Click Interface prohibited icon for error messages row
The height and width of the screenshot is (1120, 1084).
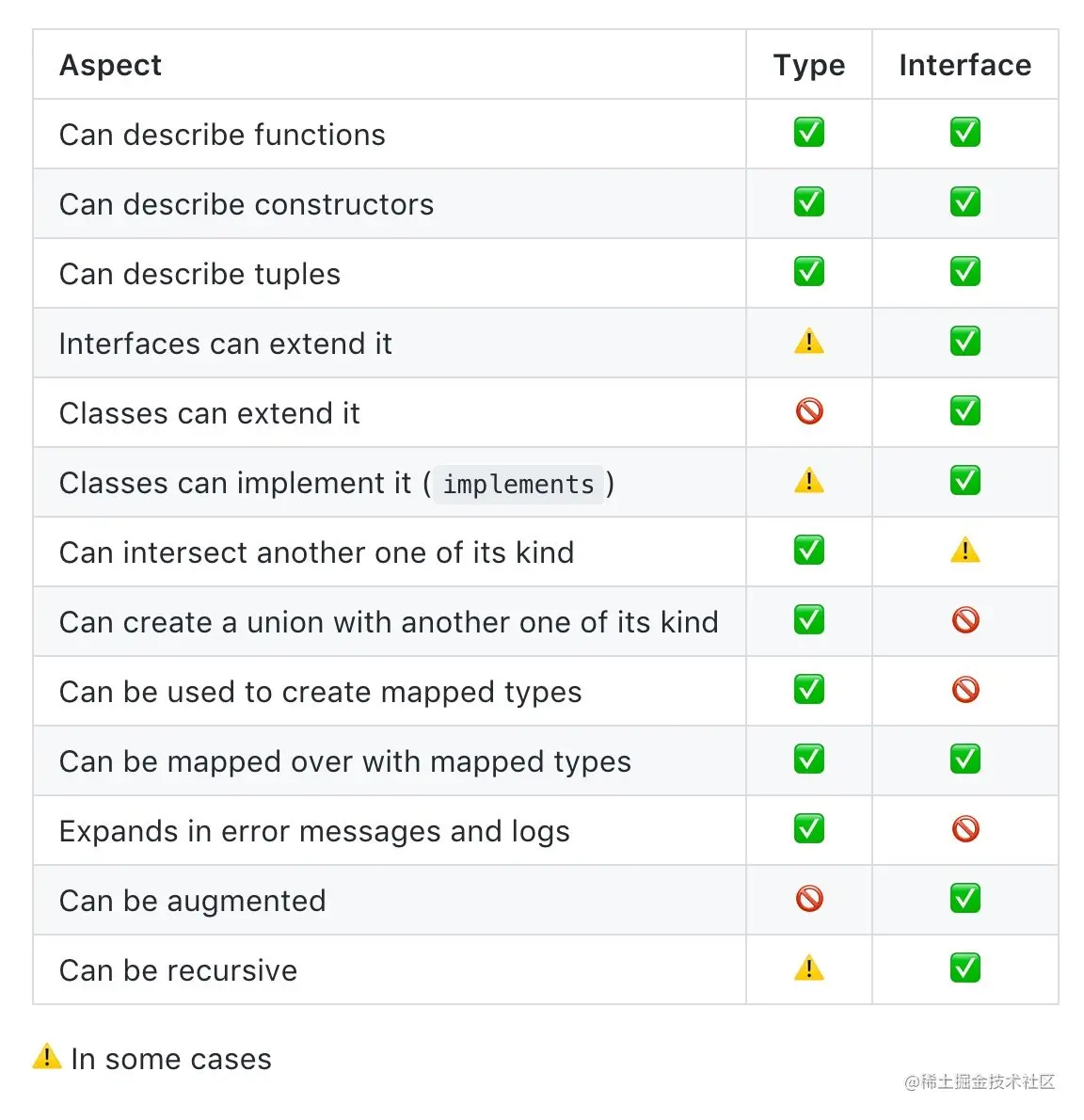coord(964,828)
